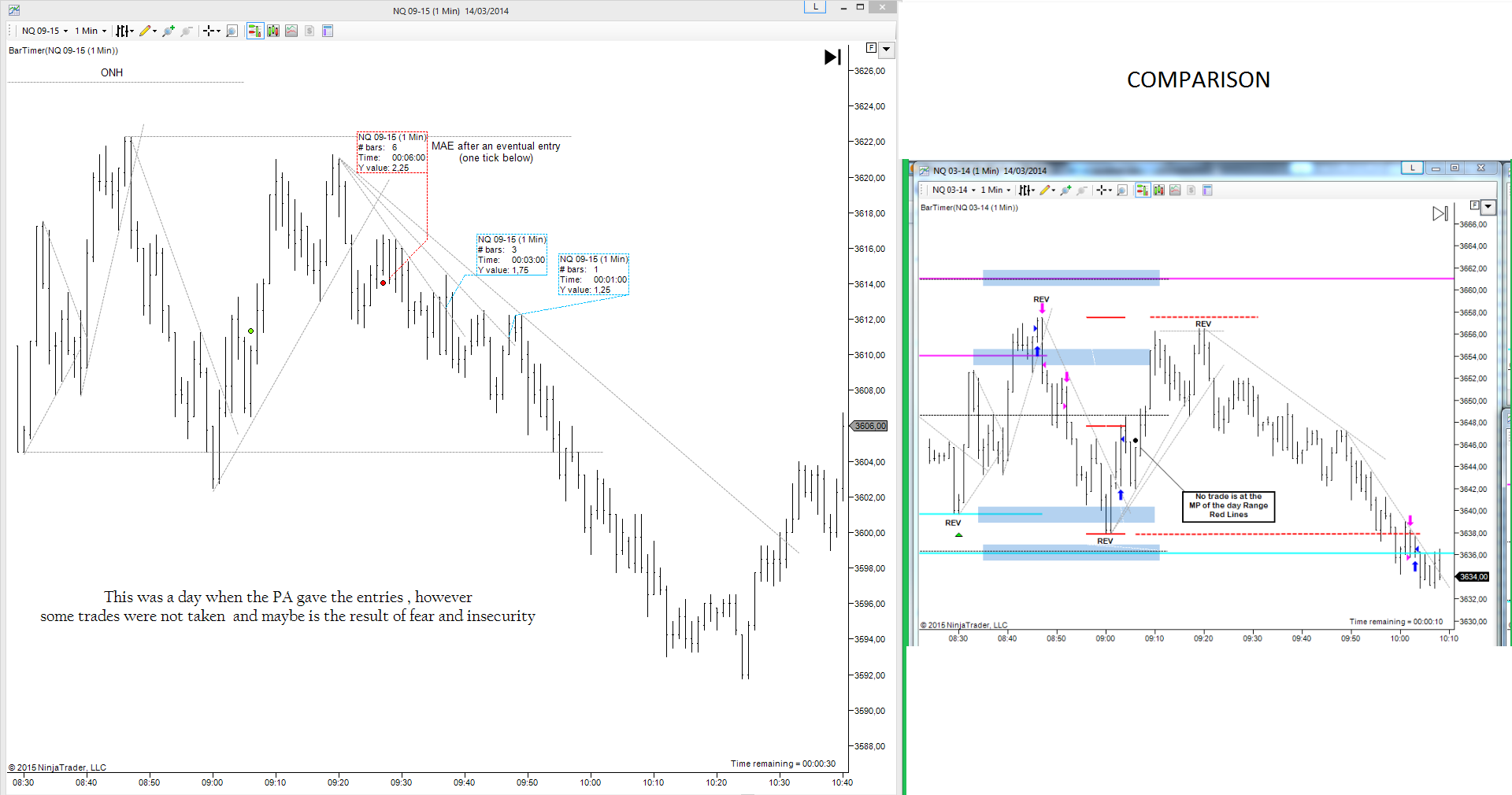
Task: Click the ONH level label on the chart
Action: (x=112, y=72)
